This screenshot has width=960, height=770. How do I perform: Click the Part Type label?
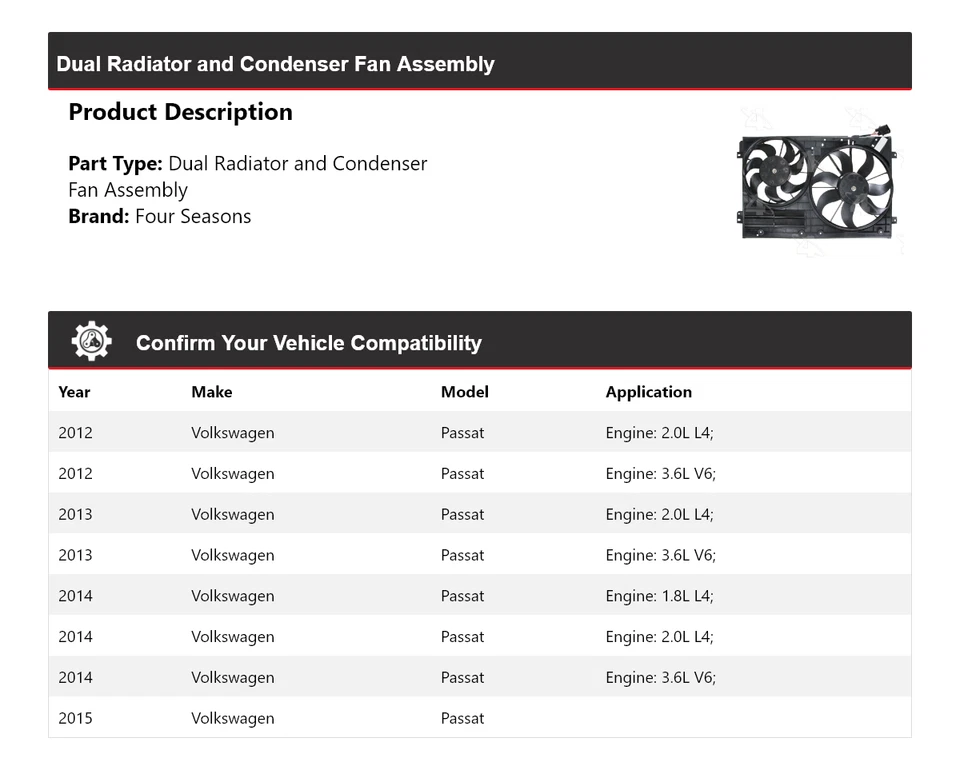click(115, 163)
